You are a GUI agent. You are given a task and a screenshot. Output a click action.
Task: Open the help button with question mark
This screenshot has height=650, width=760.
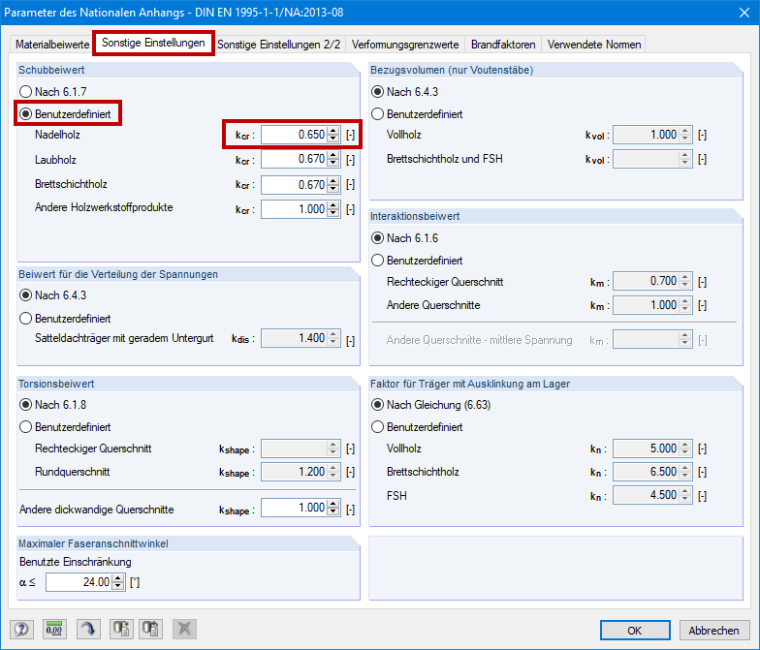point(22,629)
